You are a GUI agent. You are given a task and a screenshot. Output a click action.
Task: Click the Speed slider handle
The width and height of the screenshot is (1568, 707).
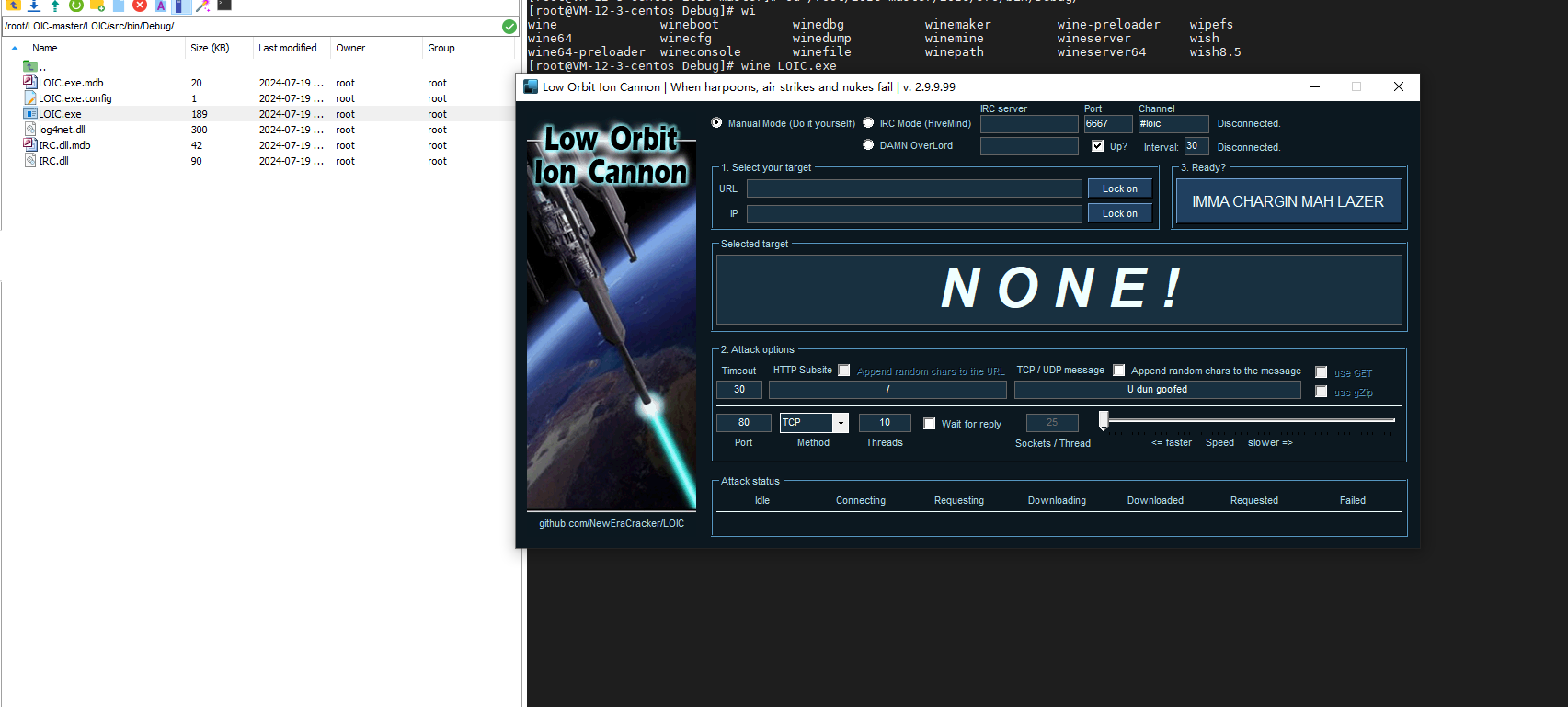1104,420
